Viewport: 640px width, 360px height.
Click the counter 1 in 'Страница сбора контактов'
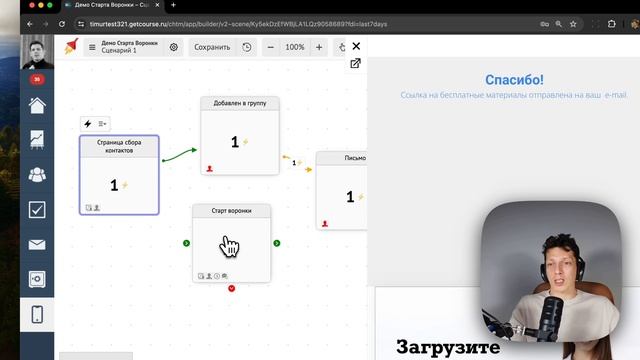coord(114,185)
